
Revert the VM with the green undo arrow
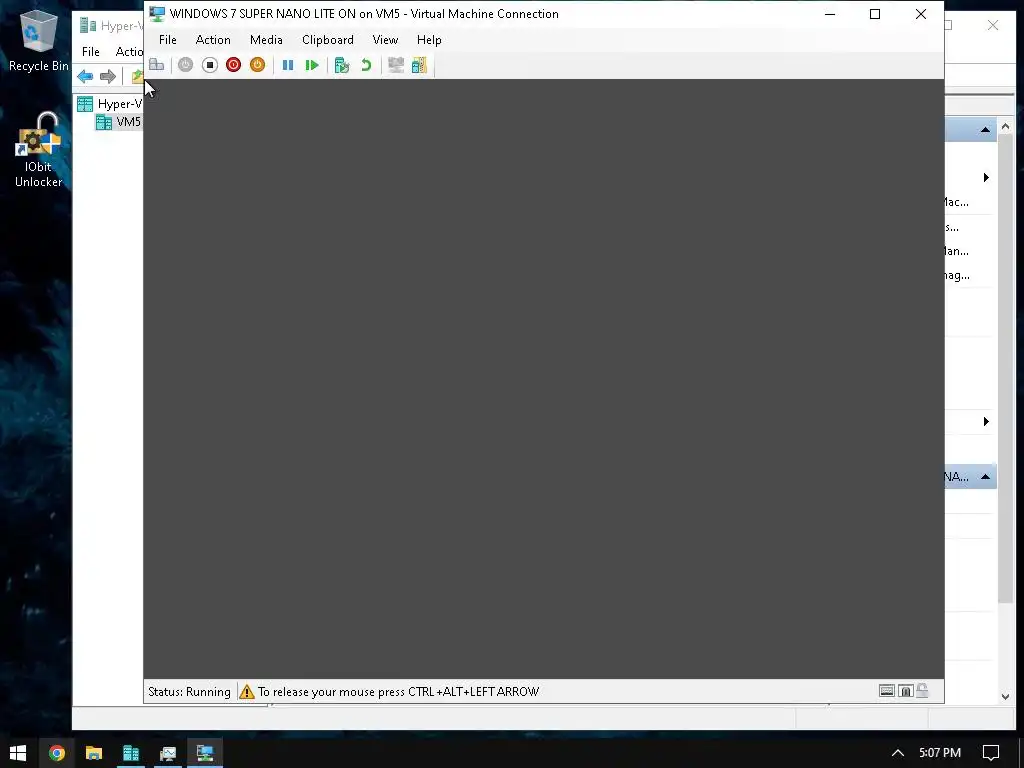point(366,65)
